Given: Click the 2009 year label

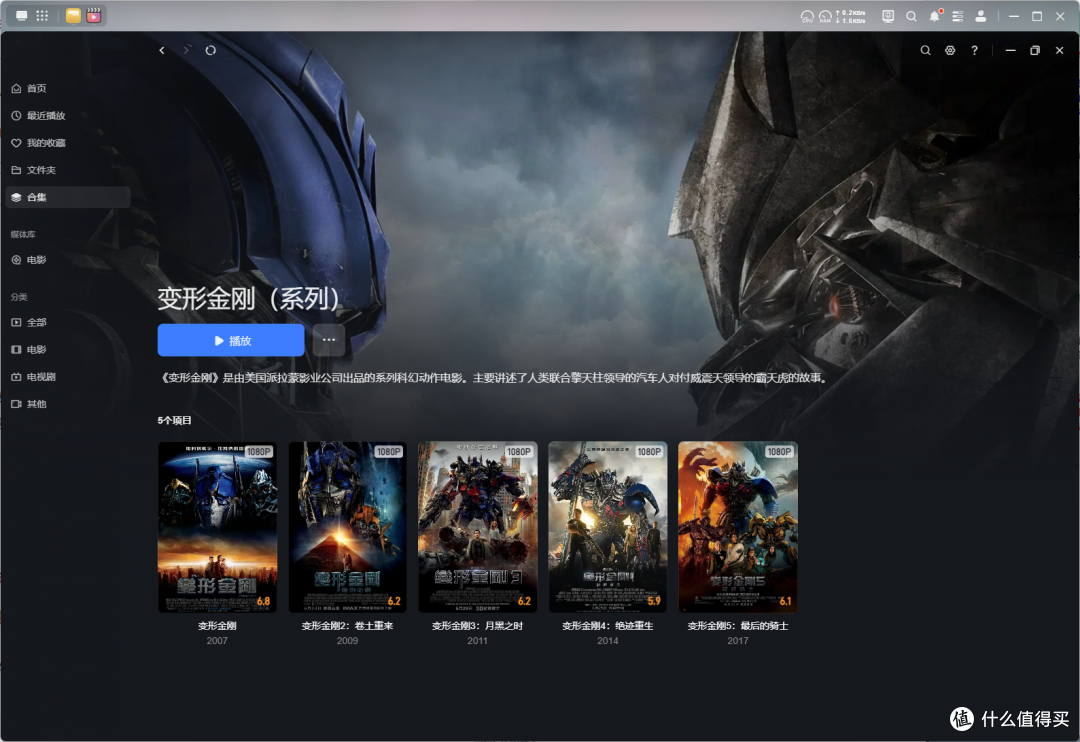Looking at the screenshot, I should 347,641.
